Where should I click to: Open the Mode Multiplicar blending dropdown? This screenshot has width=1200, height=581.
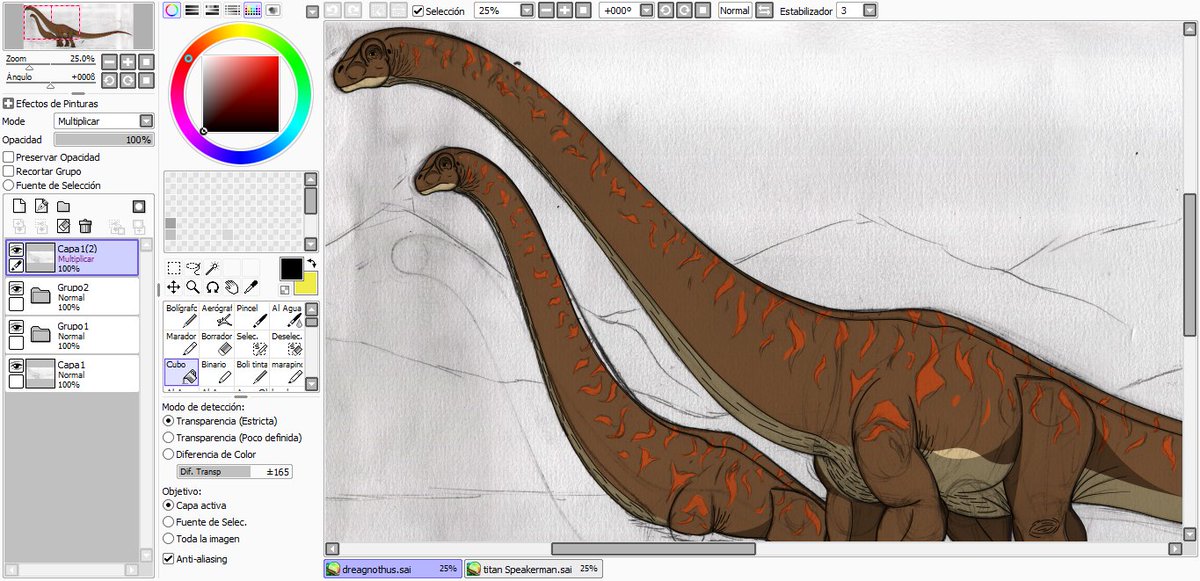coord(146,121)
